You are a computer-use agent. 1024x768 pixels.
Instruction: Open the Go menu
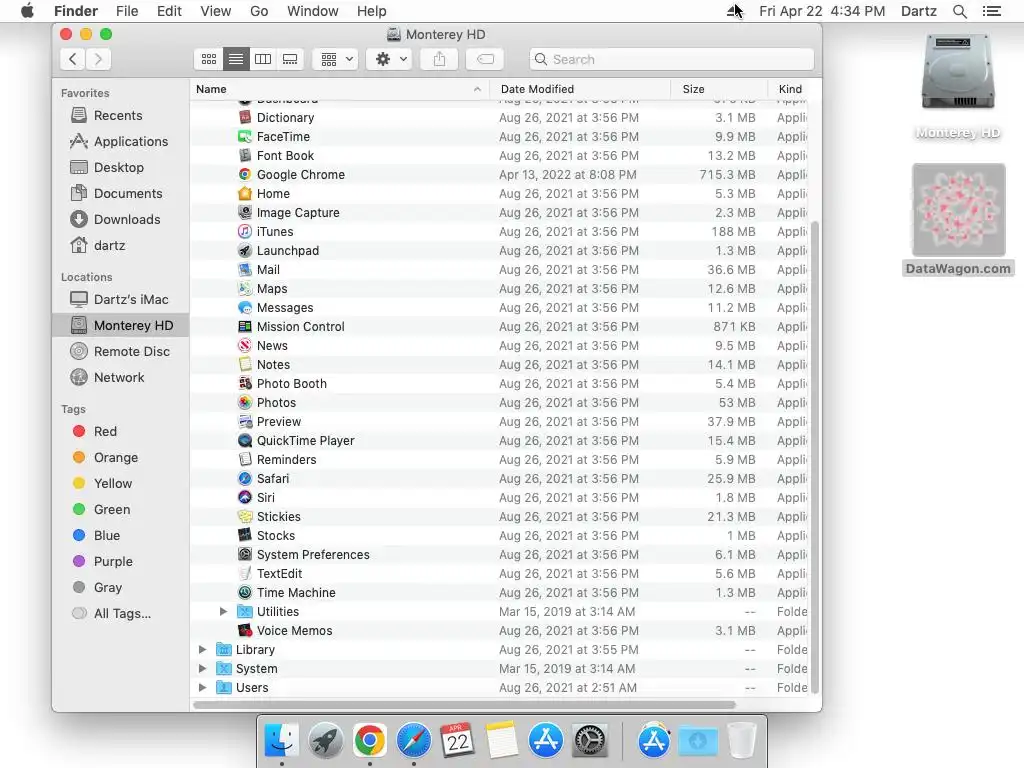pyautogui.click(x=259, y=11)
